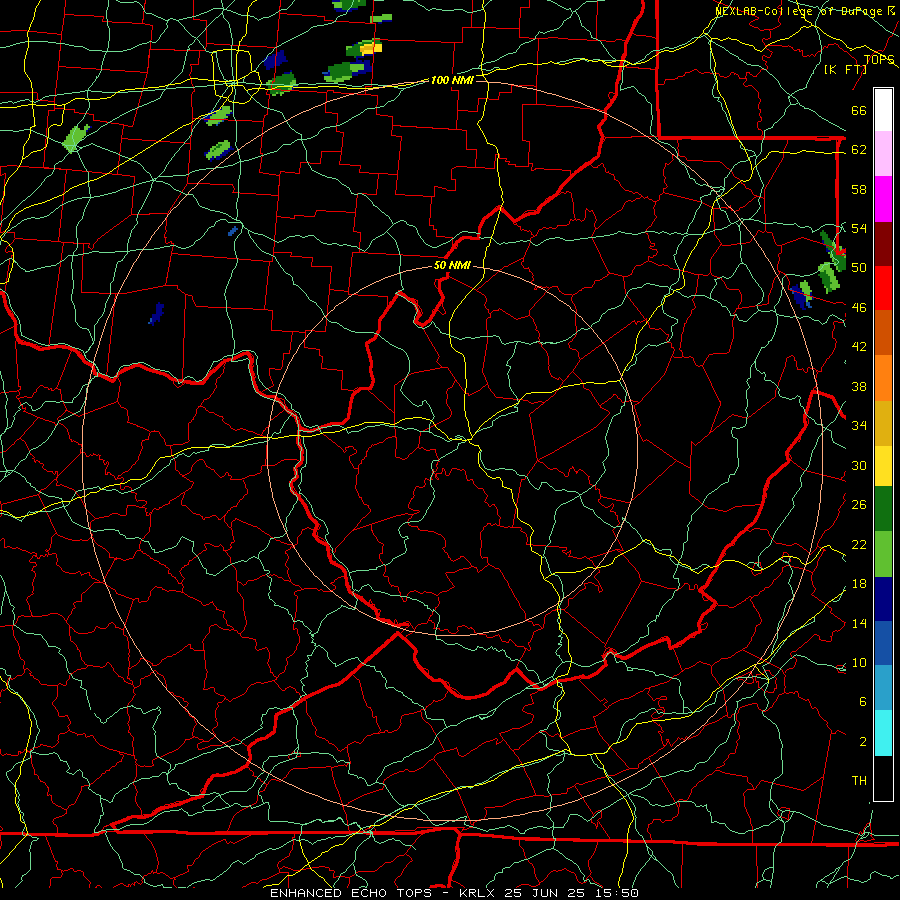Click the legend value "10"
This screenshot has height=900, width=900.
pyautogui.click(x=859, y=663)
